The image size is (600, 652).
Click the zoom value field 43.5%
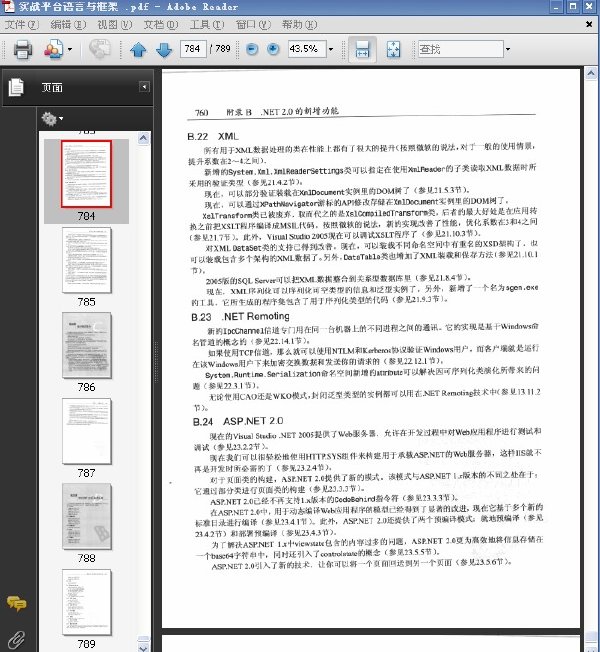tap(306, 49)
